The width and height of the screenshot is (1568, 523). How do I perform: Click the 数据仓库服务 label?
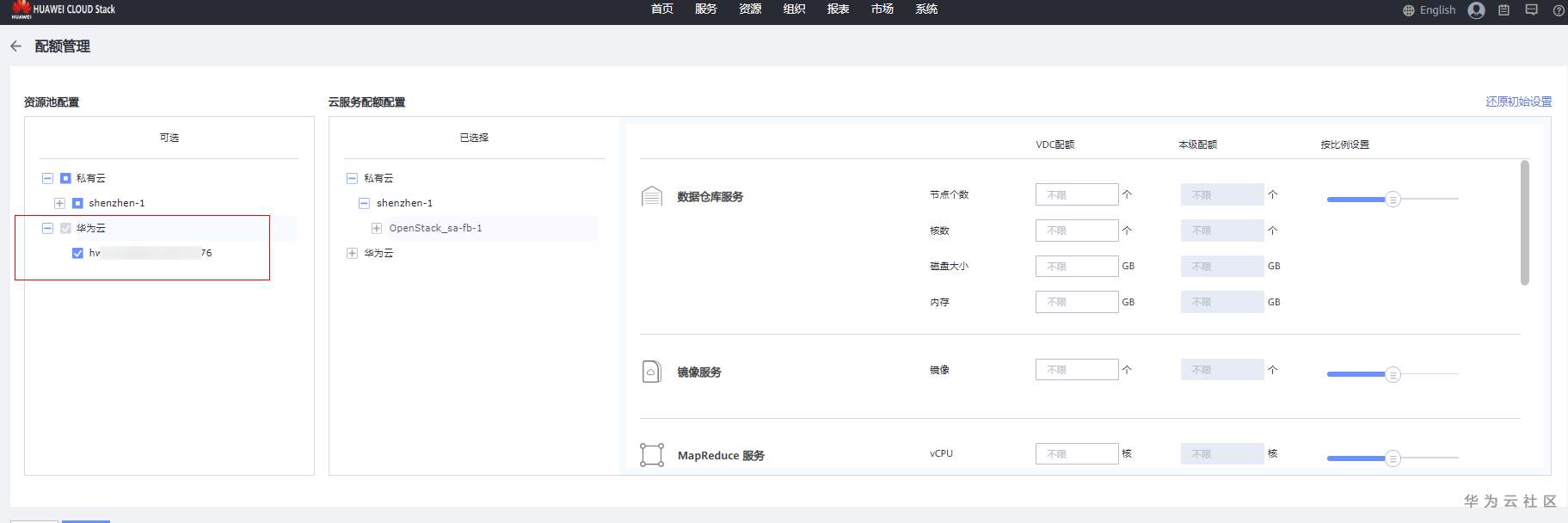[710, 197]
